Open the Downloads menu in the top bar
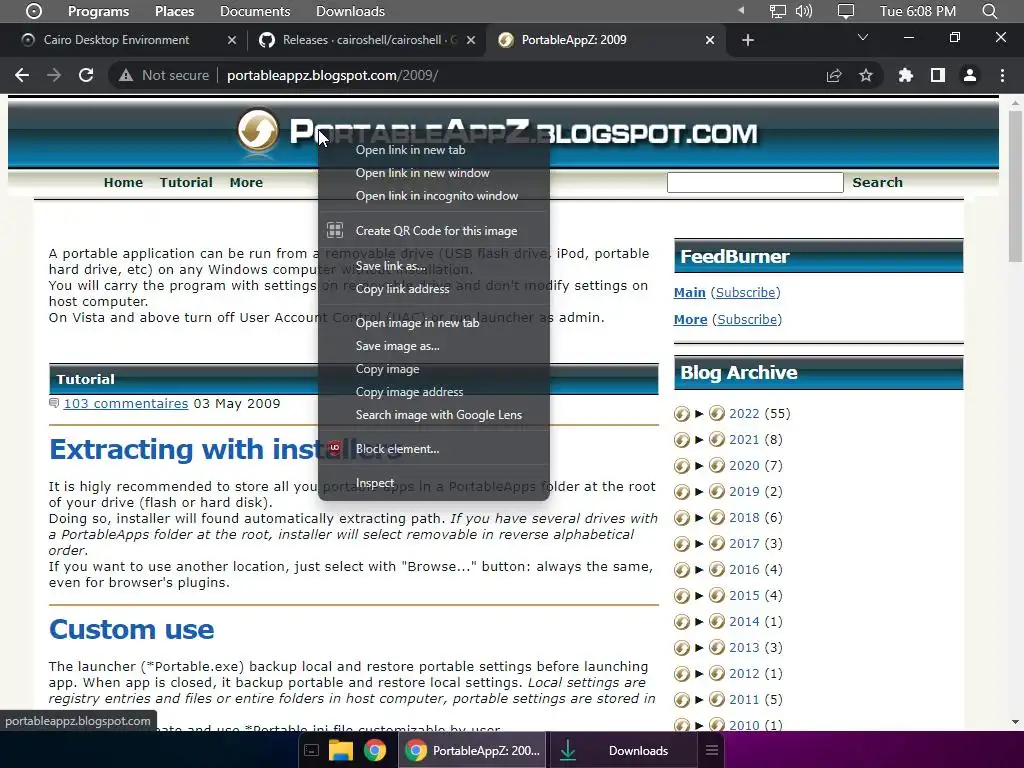This screenshot has width=1024, height=768. (x=350, y=11)
